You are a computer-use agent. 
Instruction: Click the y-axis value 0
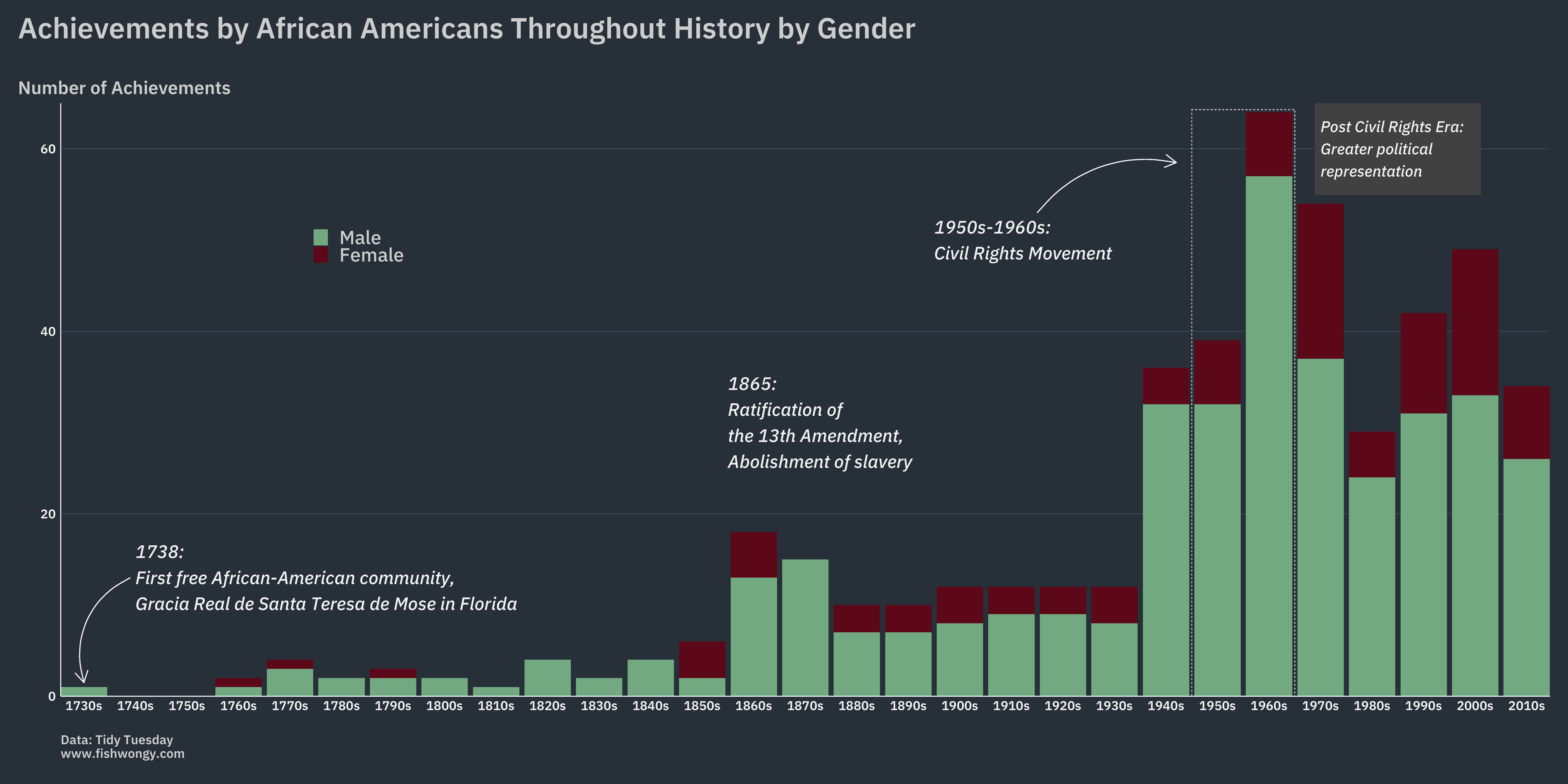tap(52, 696)
